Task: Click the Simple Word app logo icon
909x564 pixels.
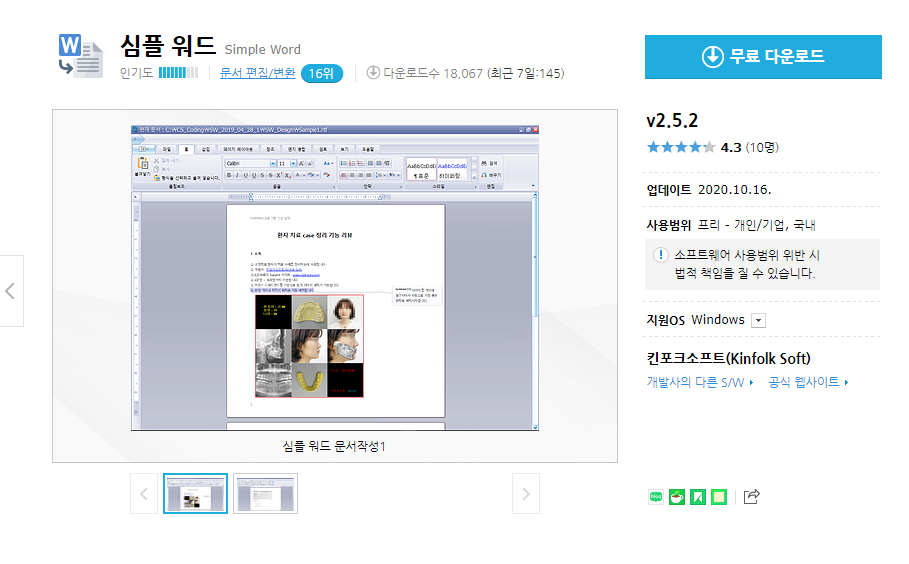Action: [x=81, y=56]
